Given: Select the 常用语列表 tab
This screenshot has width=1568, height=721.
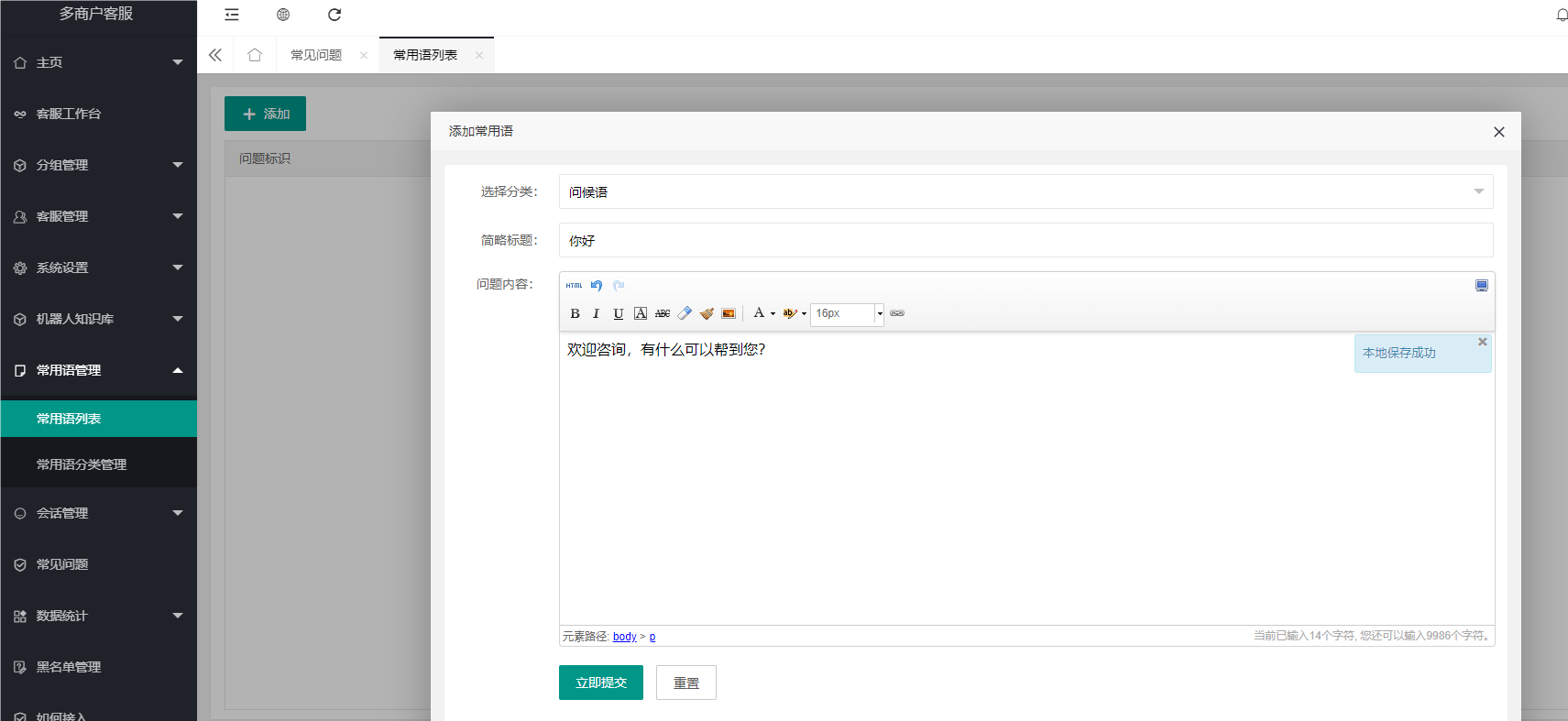Looking at the screenshot, I should (x=425, y=55).
